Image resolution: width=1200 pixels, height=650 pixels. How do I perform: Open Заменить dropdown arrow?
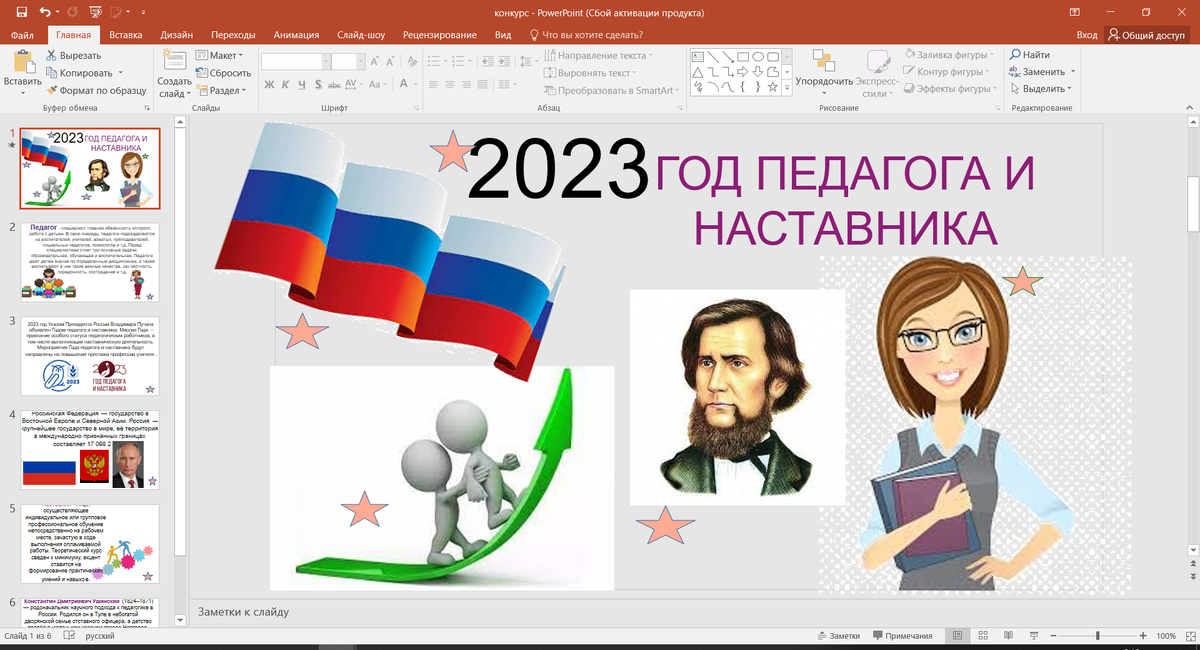tap(1072, 72)
